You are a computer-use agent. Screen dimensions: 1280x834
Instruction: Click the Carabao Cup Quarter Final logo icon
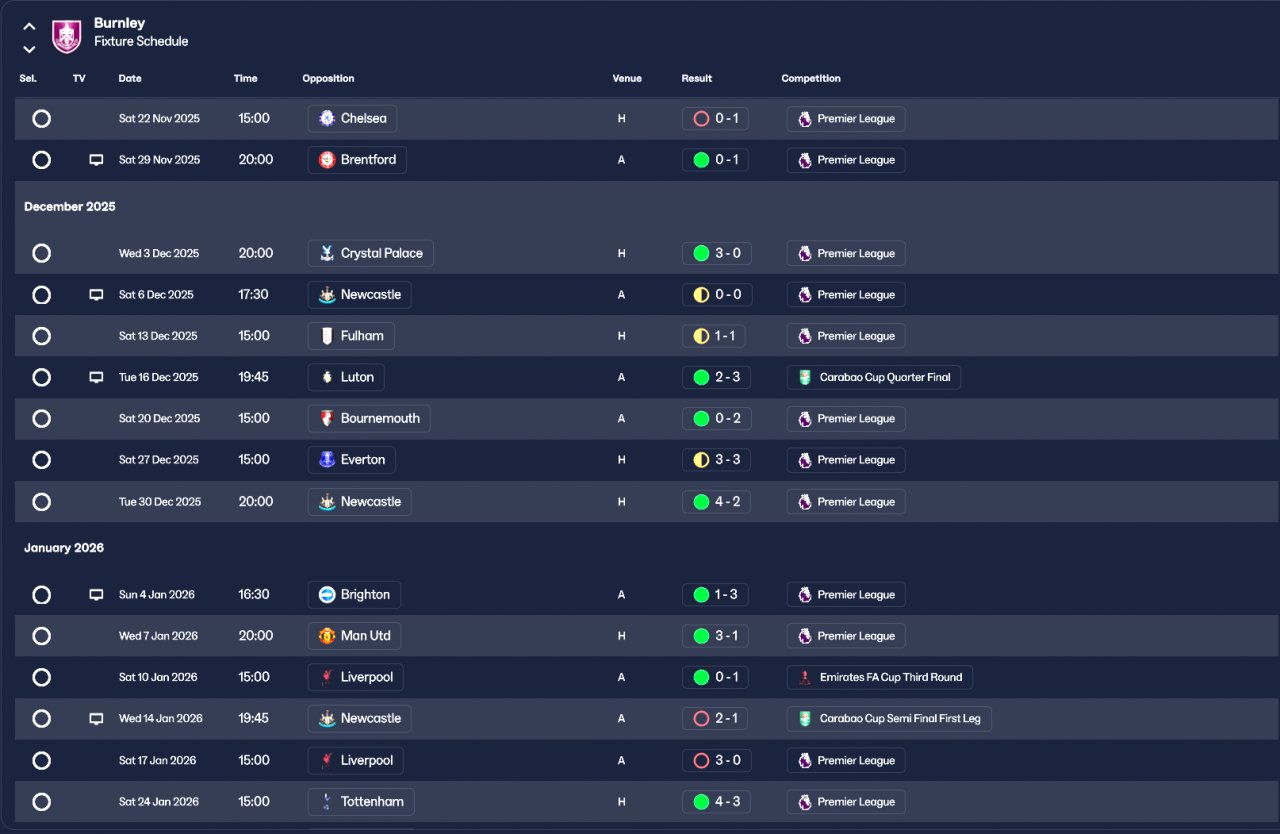(805, 378)
